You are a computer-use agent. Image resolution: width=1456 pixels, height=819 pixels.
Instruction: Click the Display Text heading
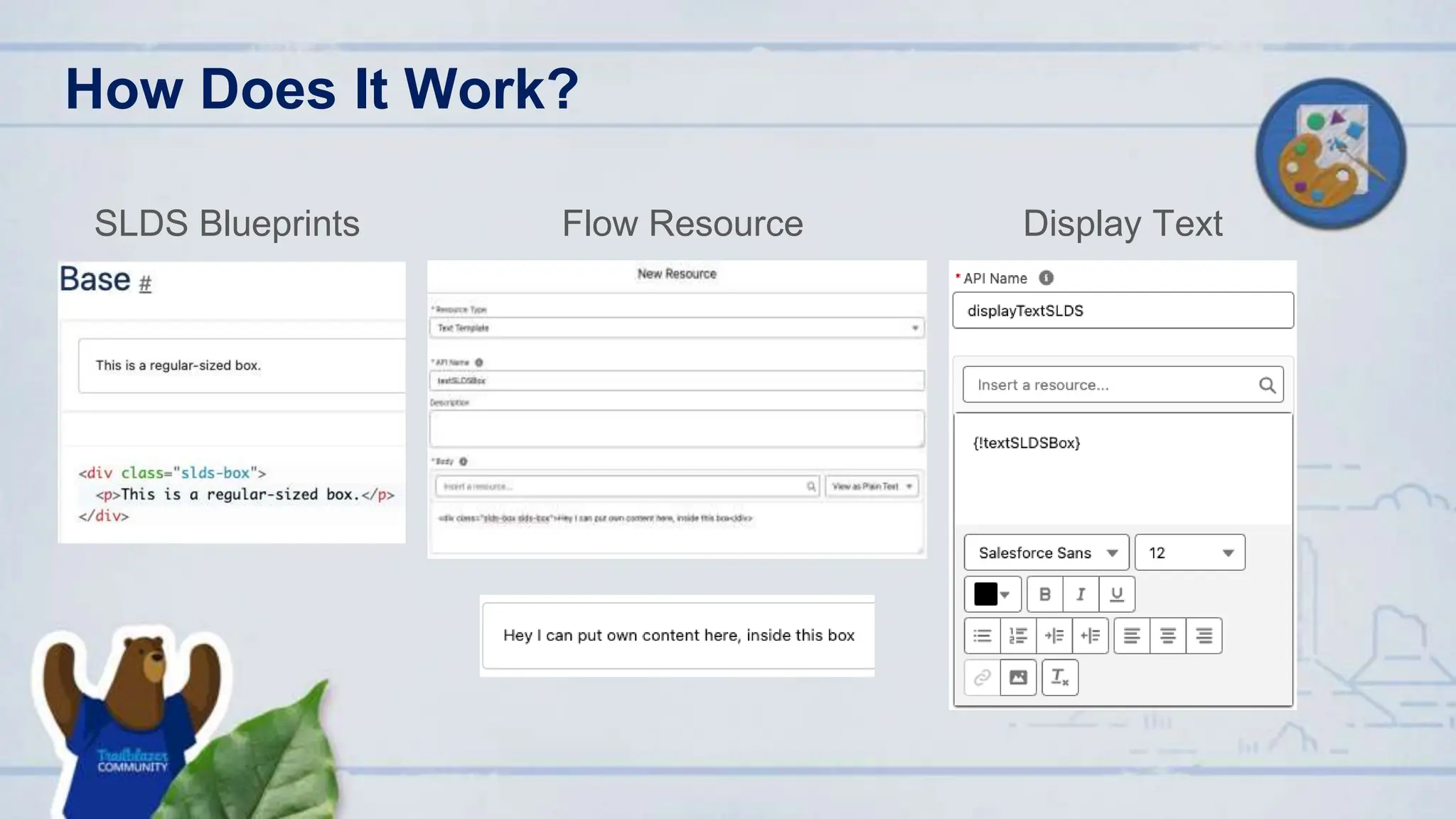coord(1123,223)
